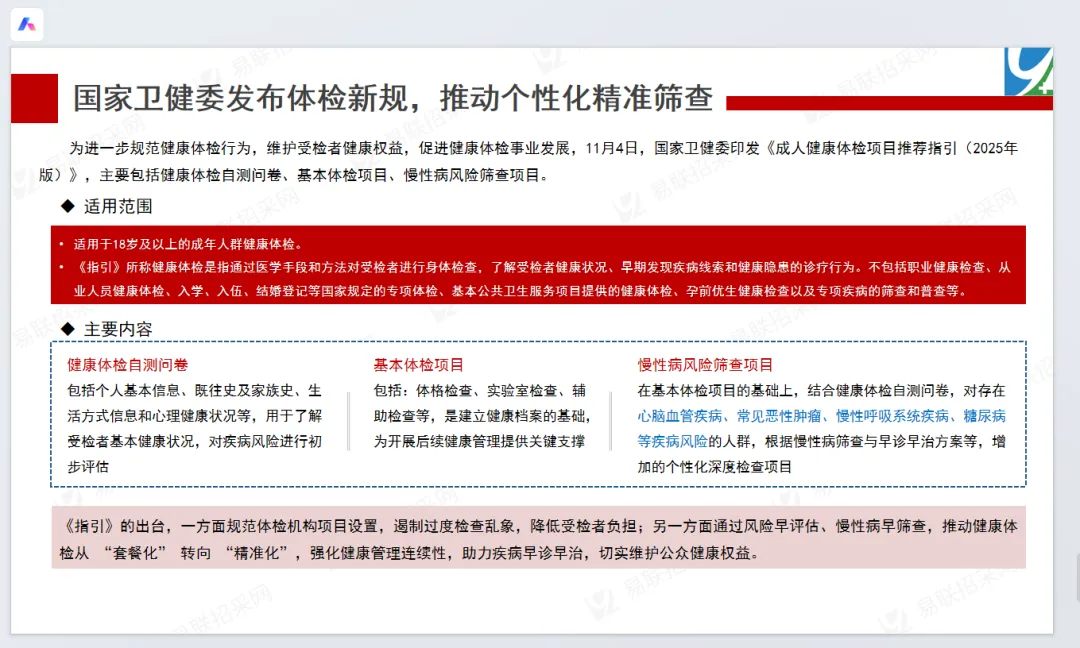
Task: Click the slide title about 国家卫健委发布体检新规
Action: coord(393,98)
